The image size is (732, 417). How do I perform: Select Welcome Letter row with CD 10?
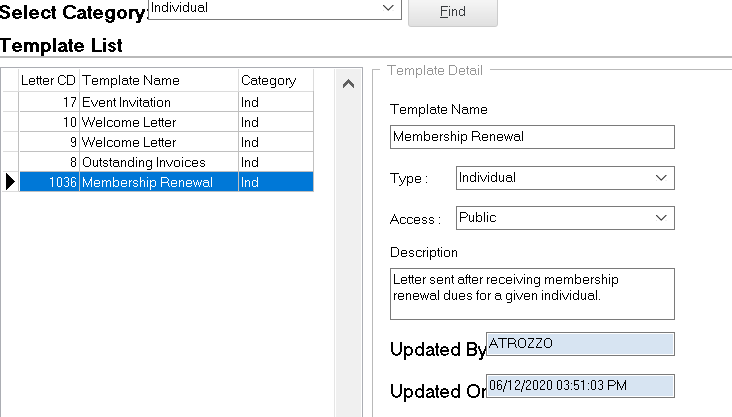point(166,122)
